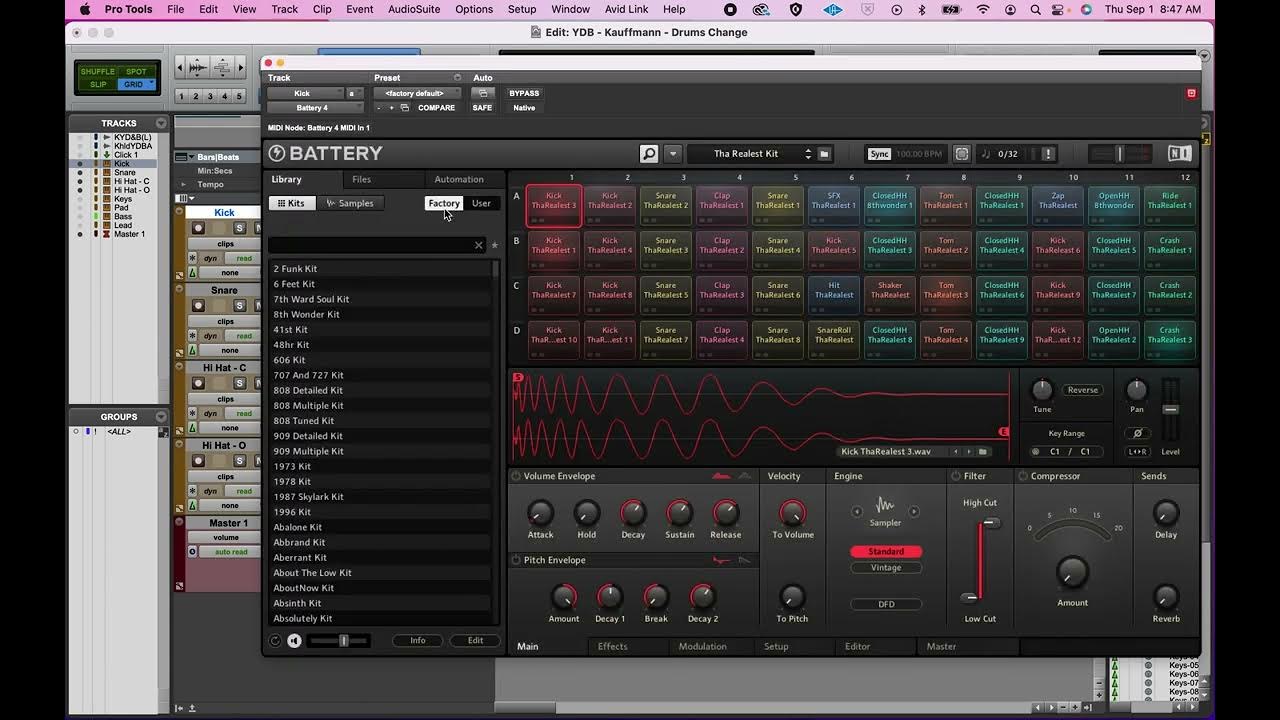Click the plug-in window target icon at top right
The width and height of the screenshot is (1280, 720).
1191,93
